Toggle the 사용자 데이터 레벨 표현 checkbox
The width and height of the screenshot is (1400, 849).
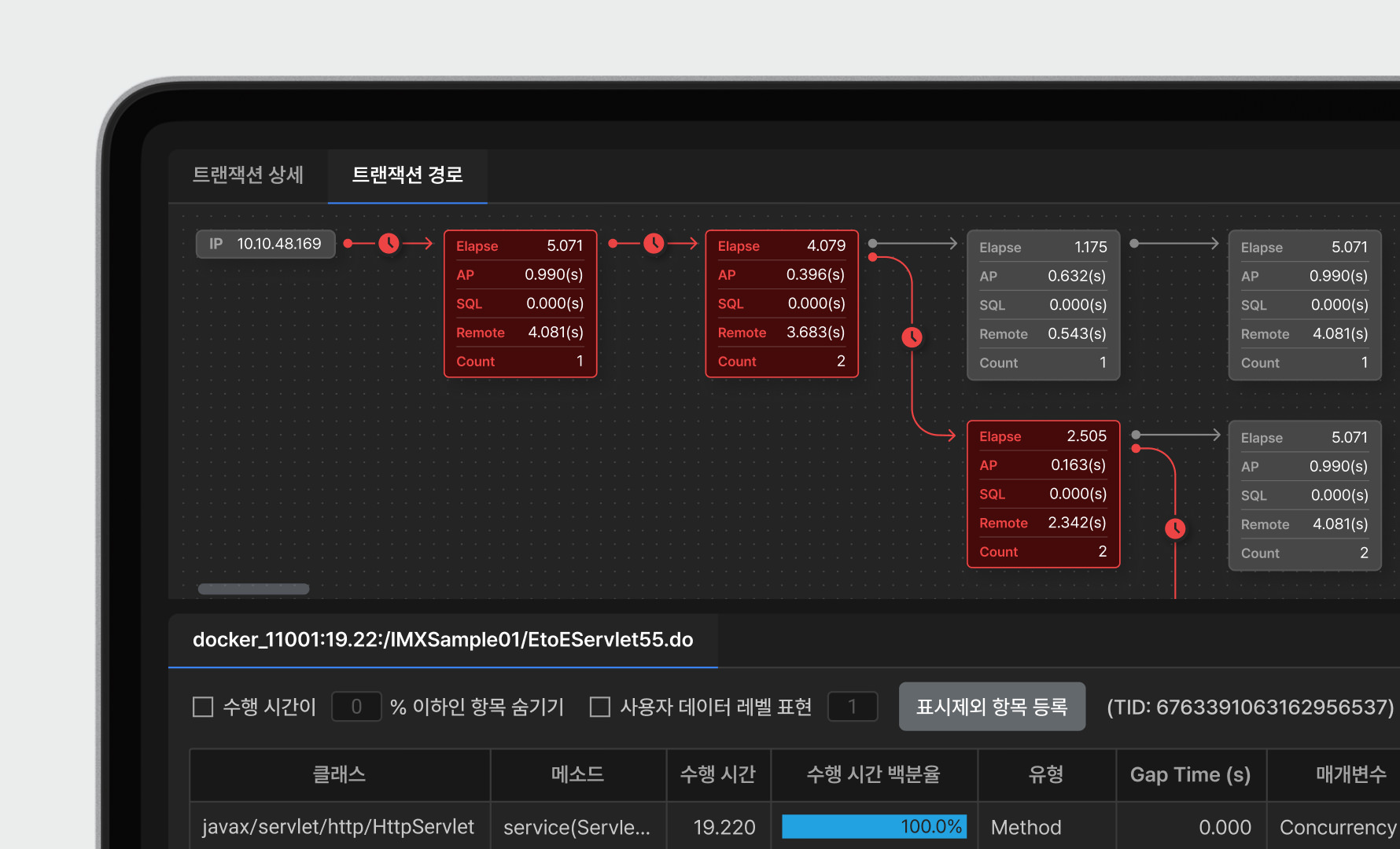(600, 707)
